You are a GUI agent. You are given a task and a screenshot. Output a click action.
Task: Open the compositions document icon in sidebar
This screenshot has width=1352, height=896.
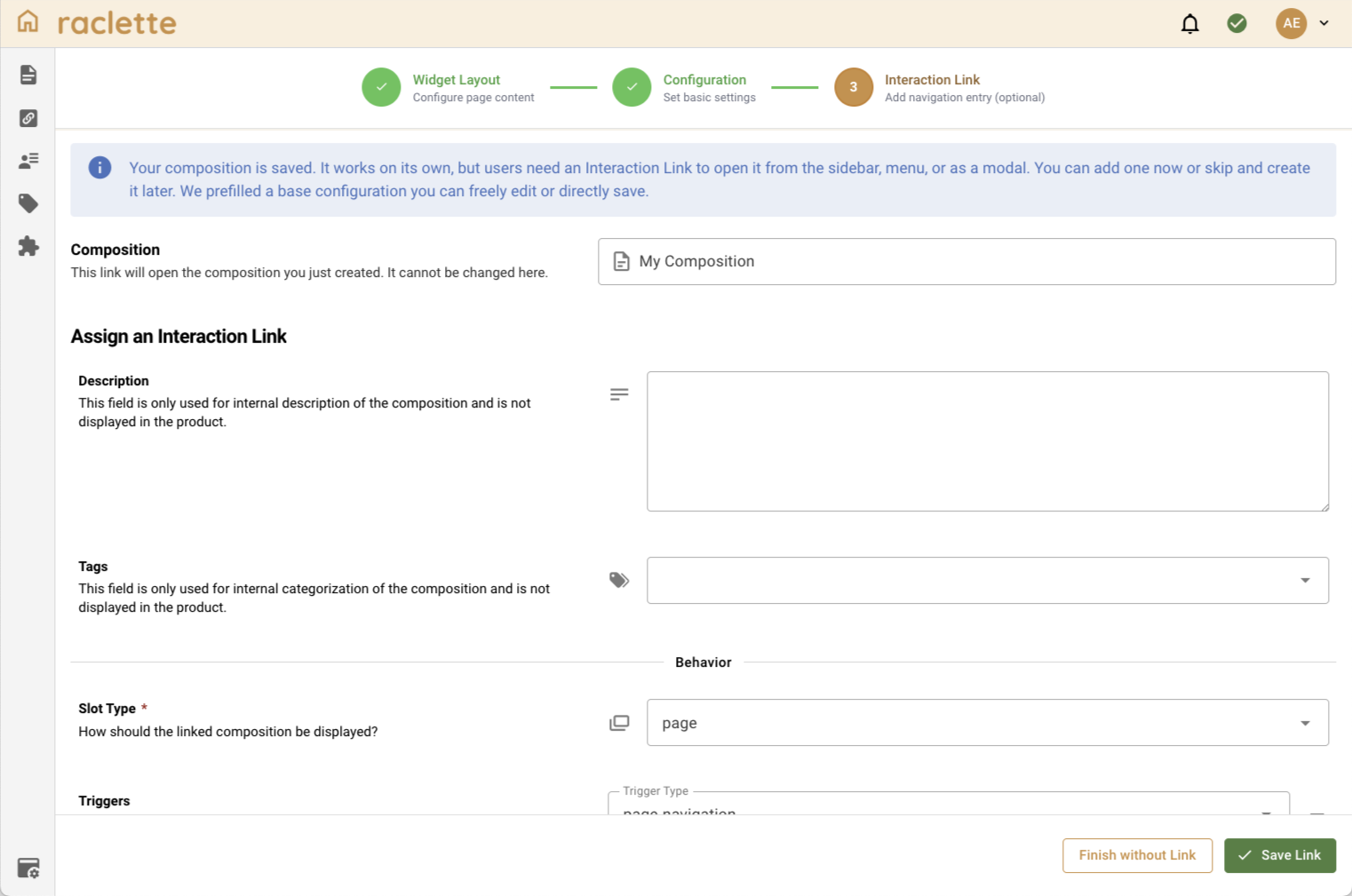click(28, 75)
